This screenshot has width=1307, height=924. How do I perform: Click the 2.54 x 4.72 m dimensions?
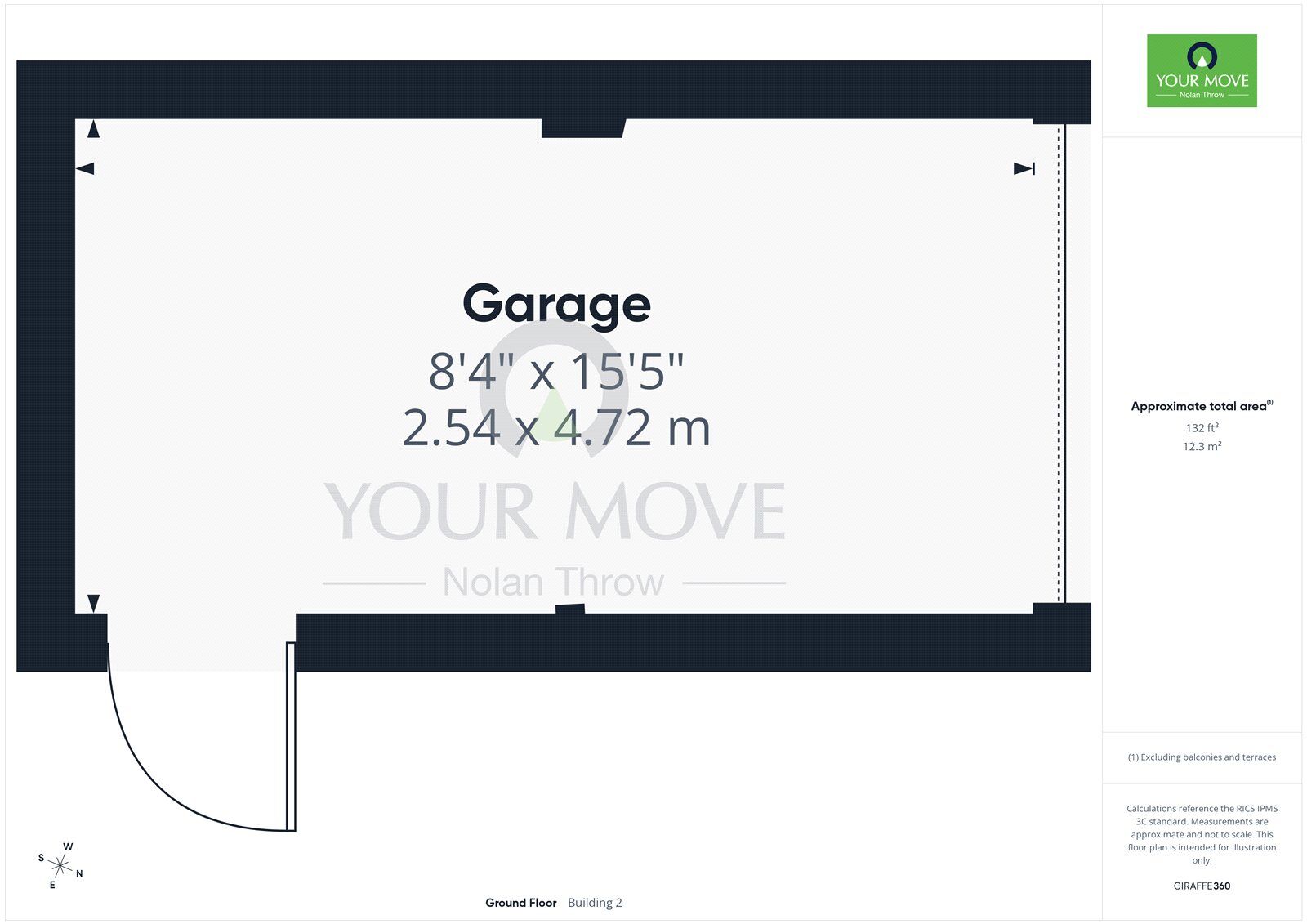pos(556,427)
